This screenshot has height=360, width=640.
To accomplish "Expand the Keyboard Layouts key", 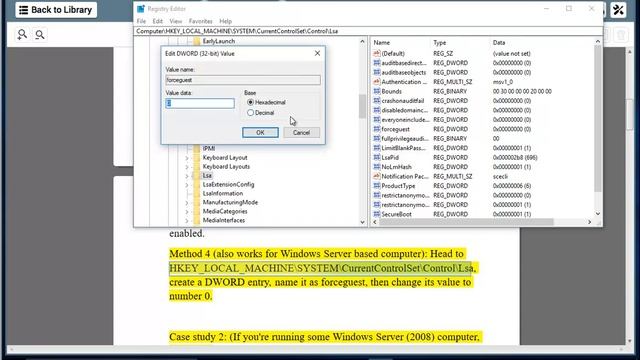I will tap(187, 167).
